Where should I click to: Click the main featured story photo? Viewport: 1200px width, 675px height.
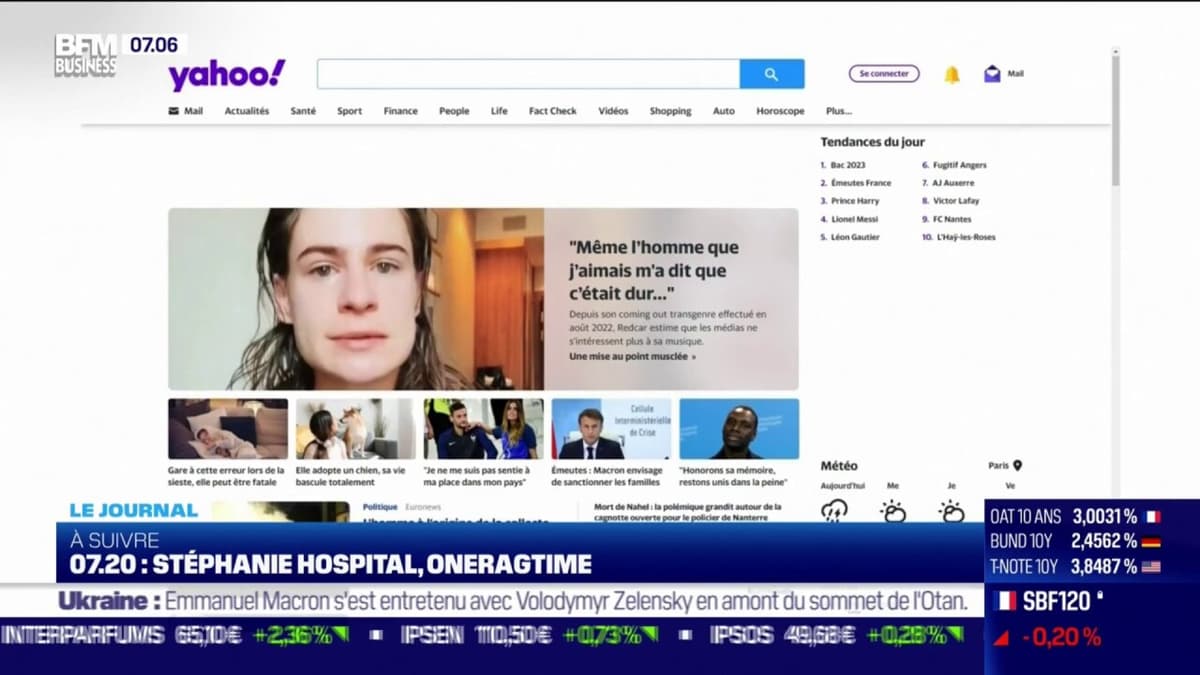356,299
